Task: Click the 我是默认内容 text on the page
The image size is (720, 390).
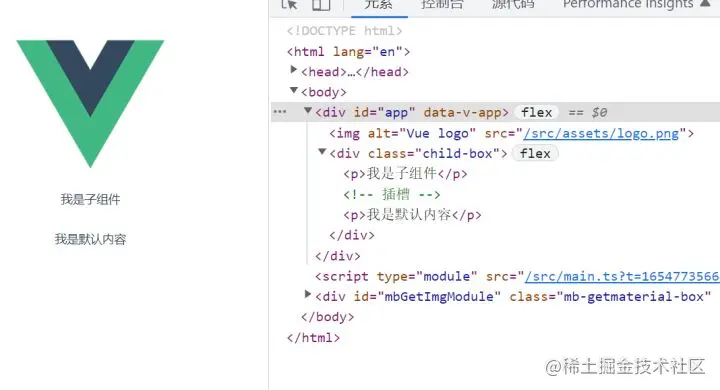Action: click(90, 239)
